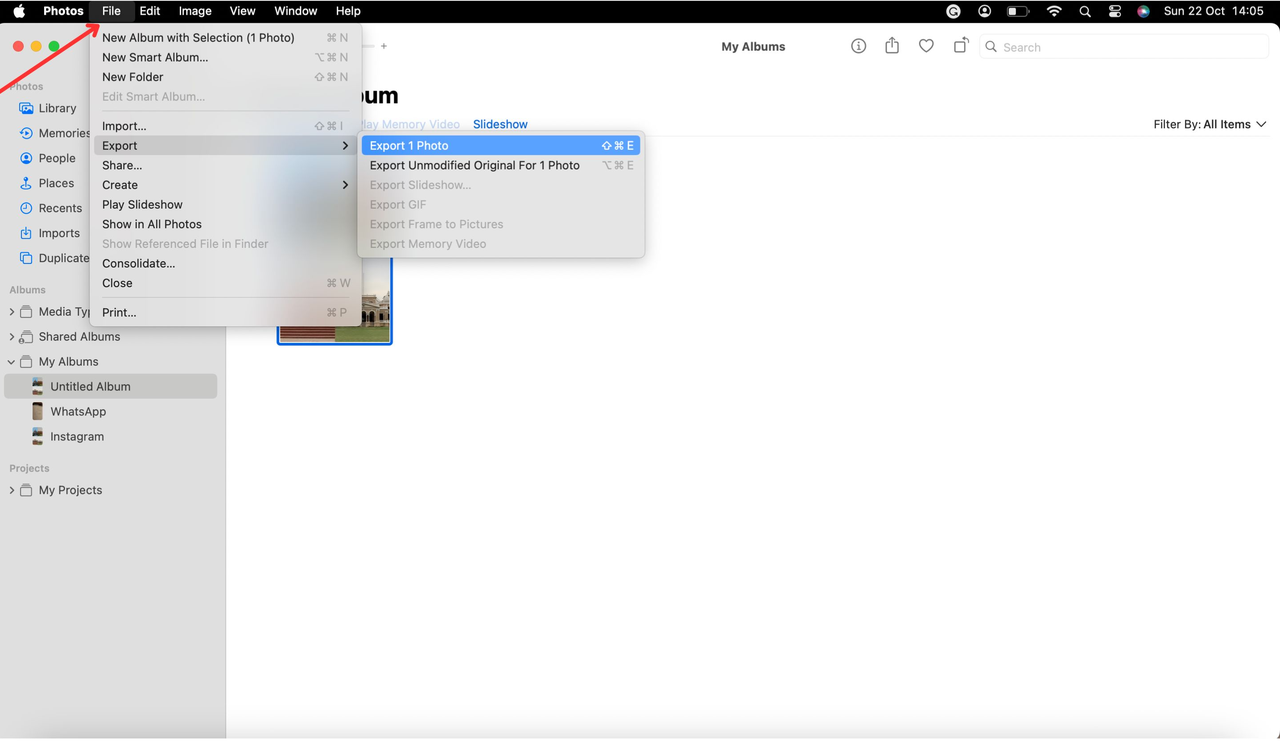Image resolution: width=1280 pixels, height=741 pixels.
Task: Collapse the My Albums section
Action: tap(10, 361)
